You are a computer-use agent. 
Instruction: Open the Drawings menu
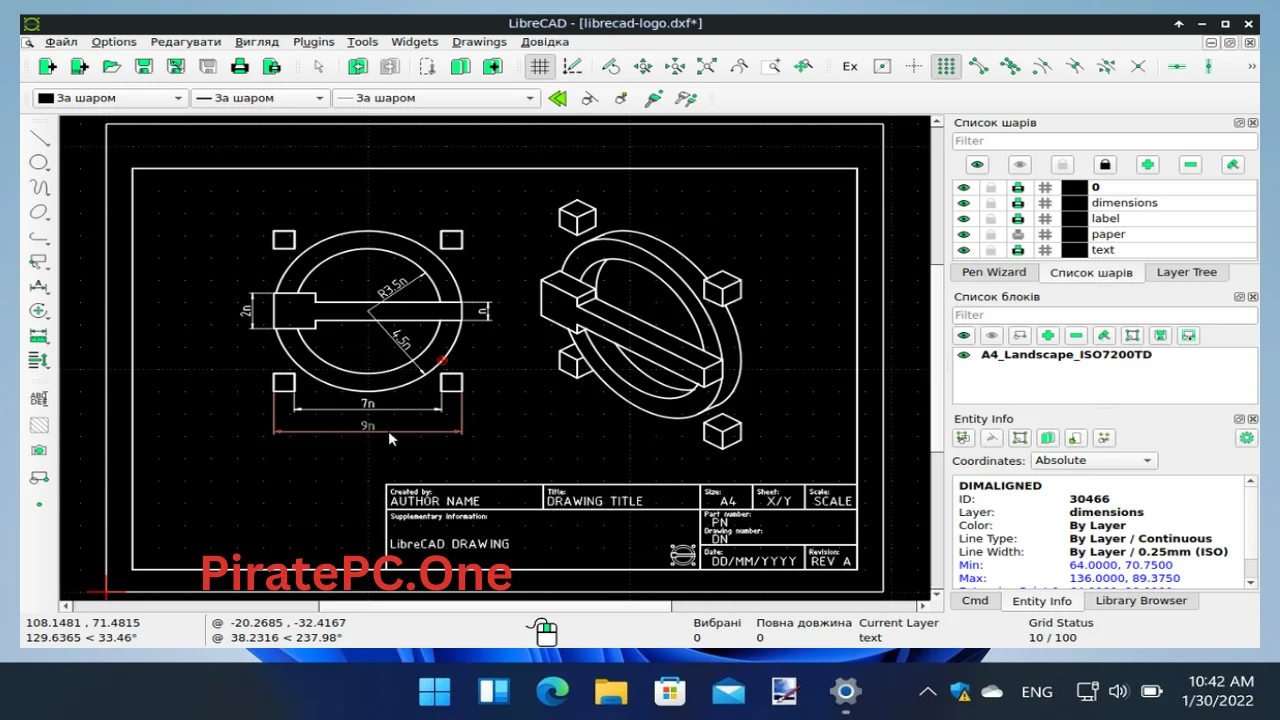479,42
